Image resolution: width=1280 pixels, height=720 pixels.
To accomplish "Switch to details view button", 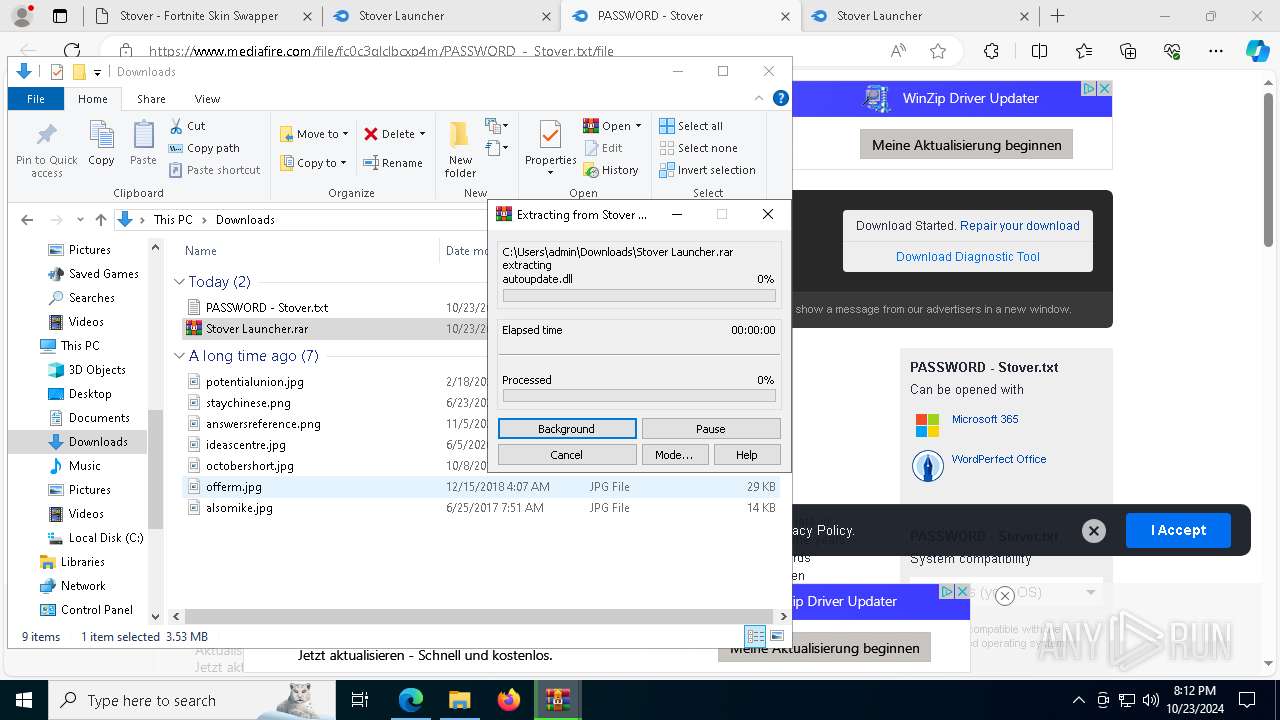I will [756, 636].
